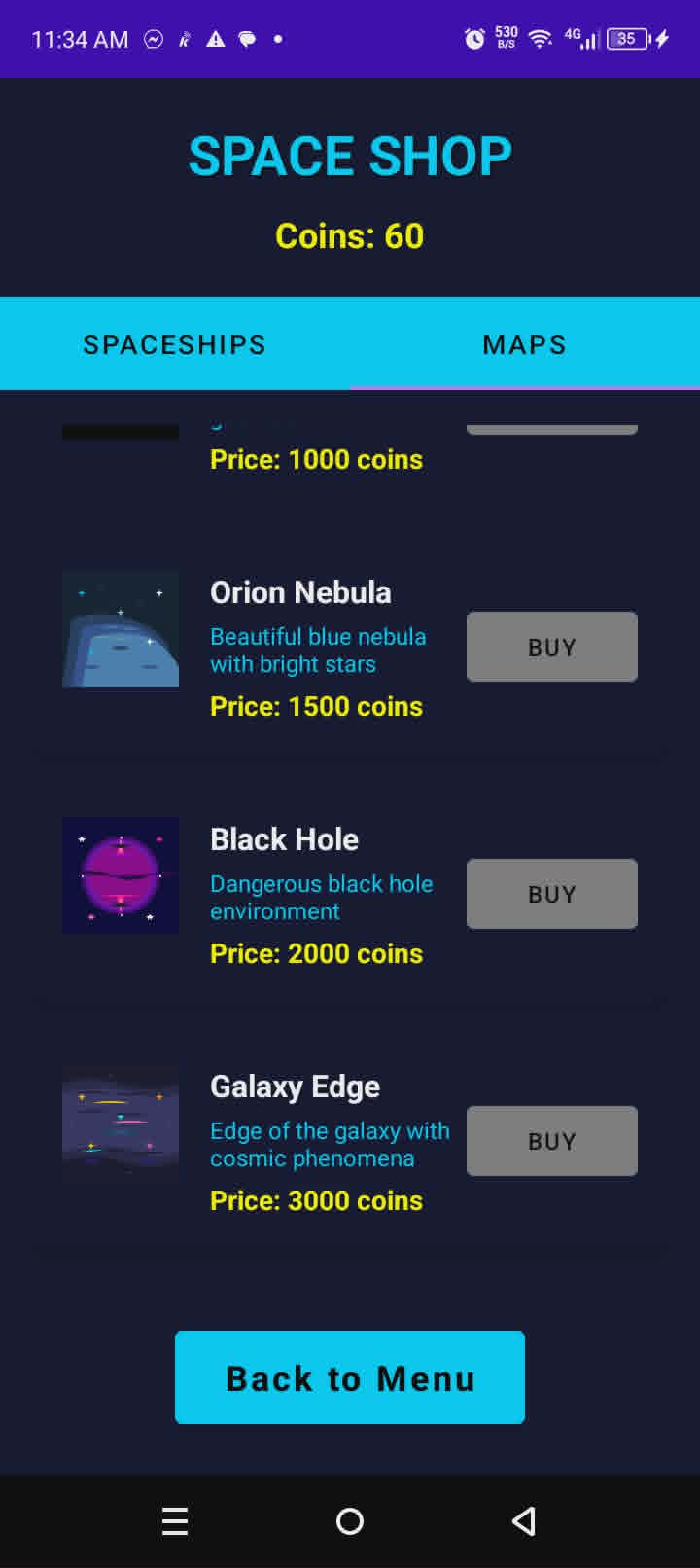Switch to the SPACESHIPS tab
The image size is (700, 1568).
point(175,344)
